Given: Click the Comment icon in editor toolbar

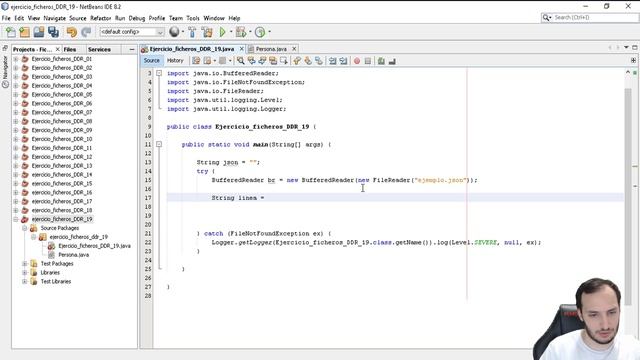Looking at the screenshot, I should pyautogui.click(x=381, y=61).
